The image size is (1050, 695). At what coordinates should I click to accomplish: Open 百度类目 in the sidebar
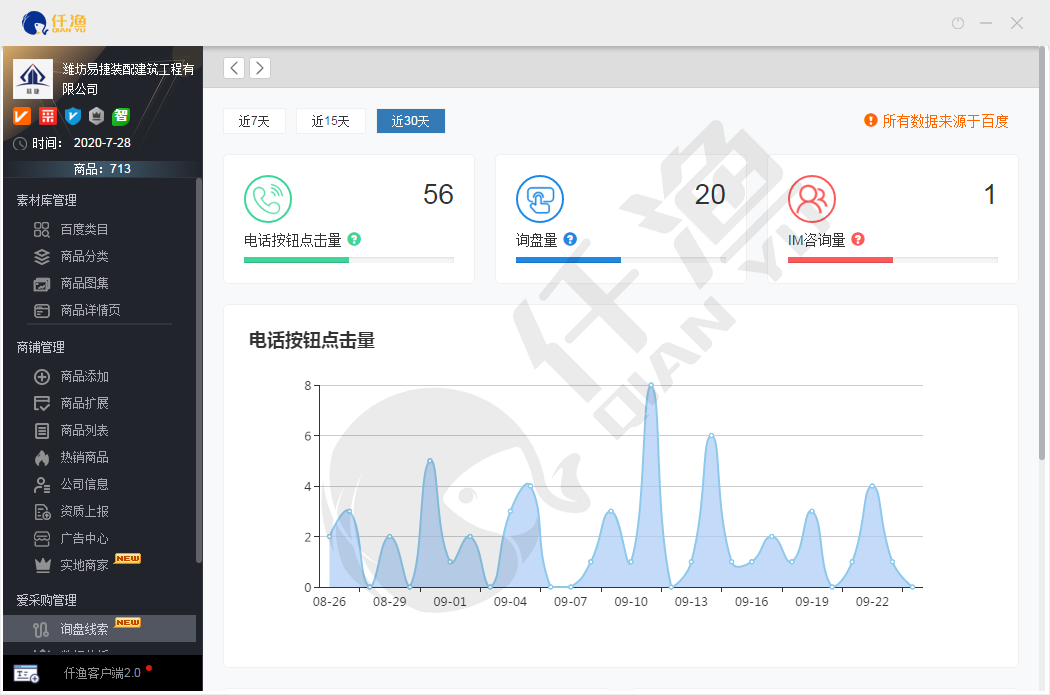[84, 229]
